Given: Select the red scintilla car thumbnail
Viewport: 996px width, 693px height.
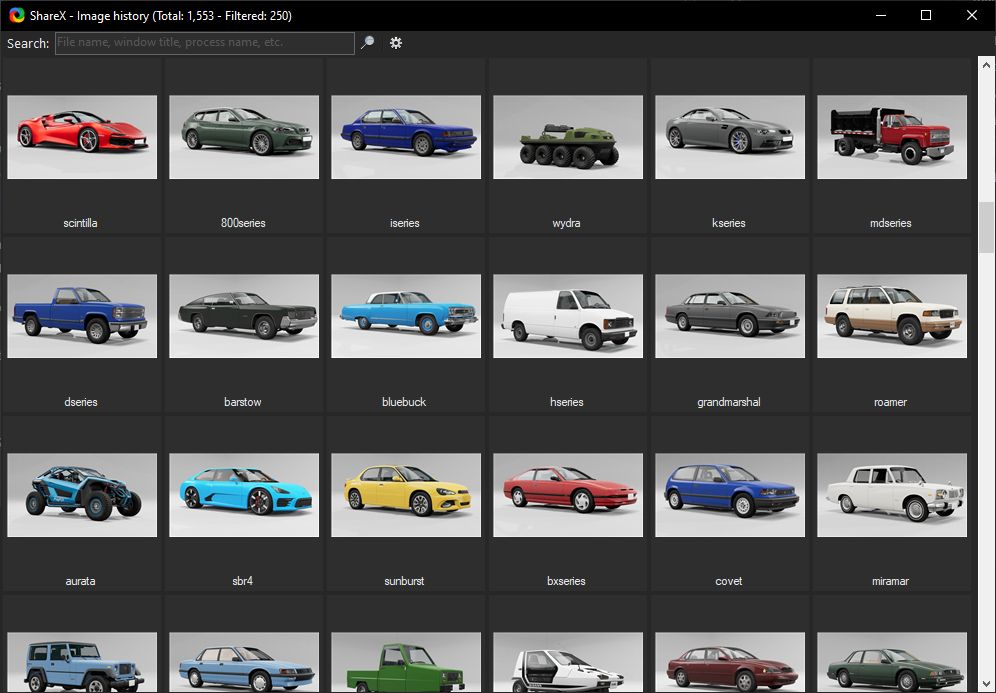Looking at the screenshot, I should pyautogui.click(x=82, y=137).
